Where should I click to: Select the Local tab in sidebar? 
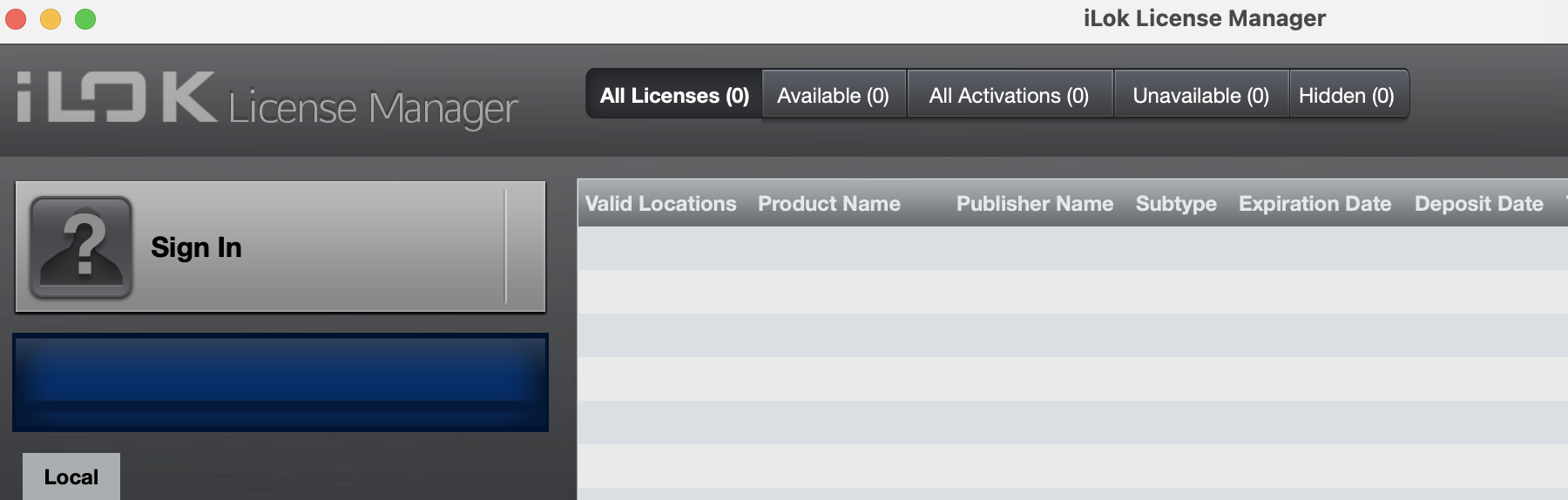click(71, 476)
